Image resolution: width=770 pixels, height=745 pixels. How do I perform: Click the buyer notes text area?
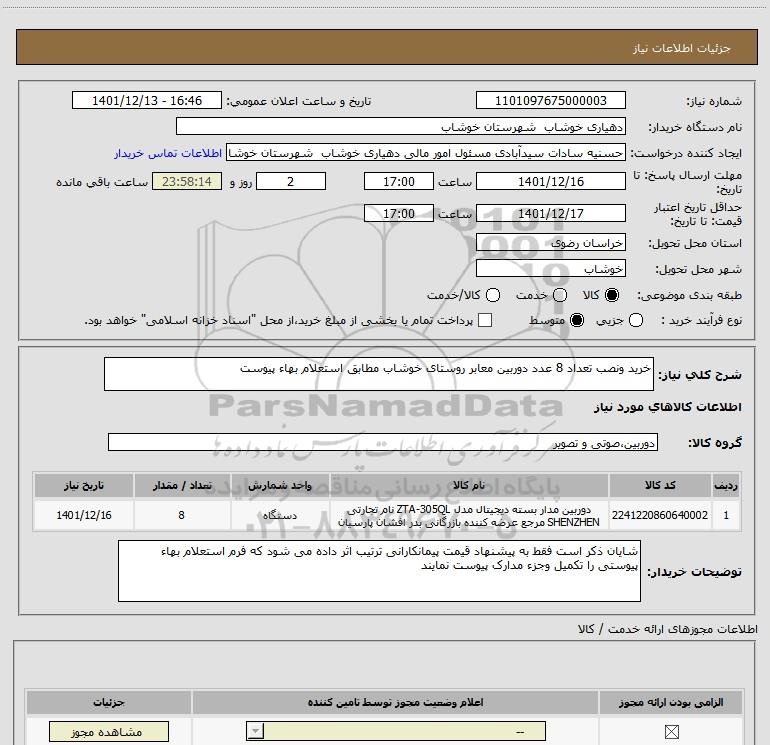(379, 571)
